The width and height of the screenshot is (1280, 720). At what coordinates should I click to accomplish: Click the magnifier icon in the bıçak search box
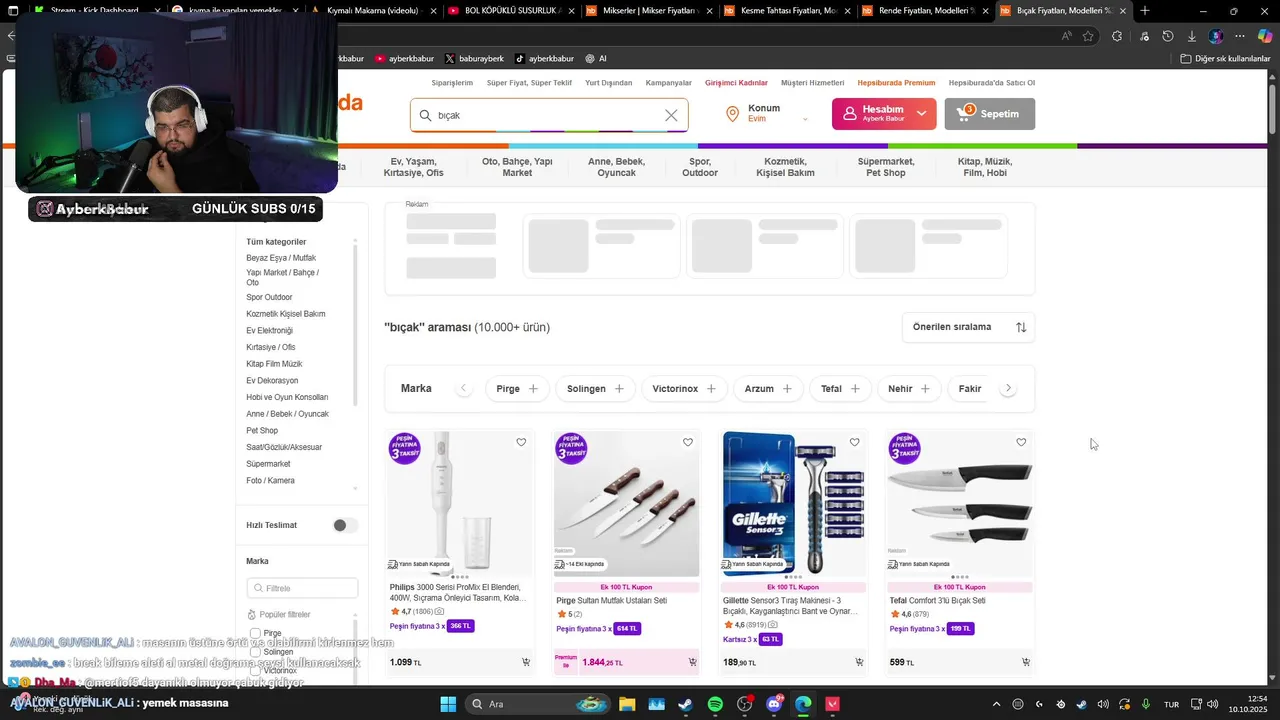pyautogui.click(x=426, y=115)
